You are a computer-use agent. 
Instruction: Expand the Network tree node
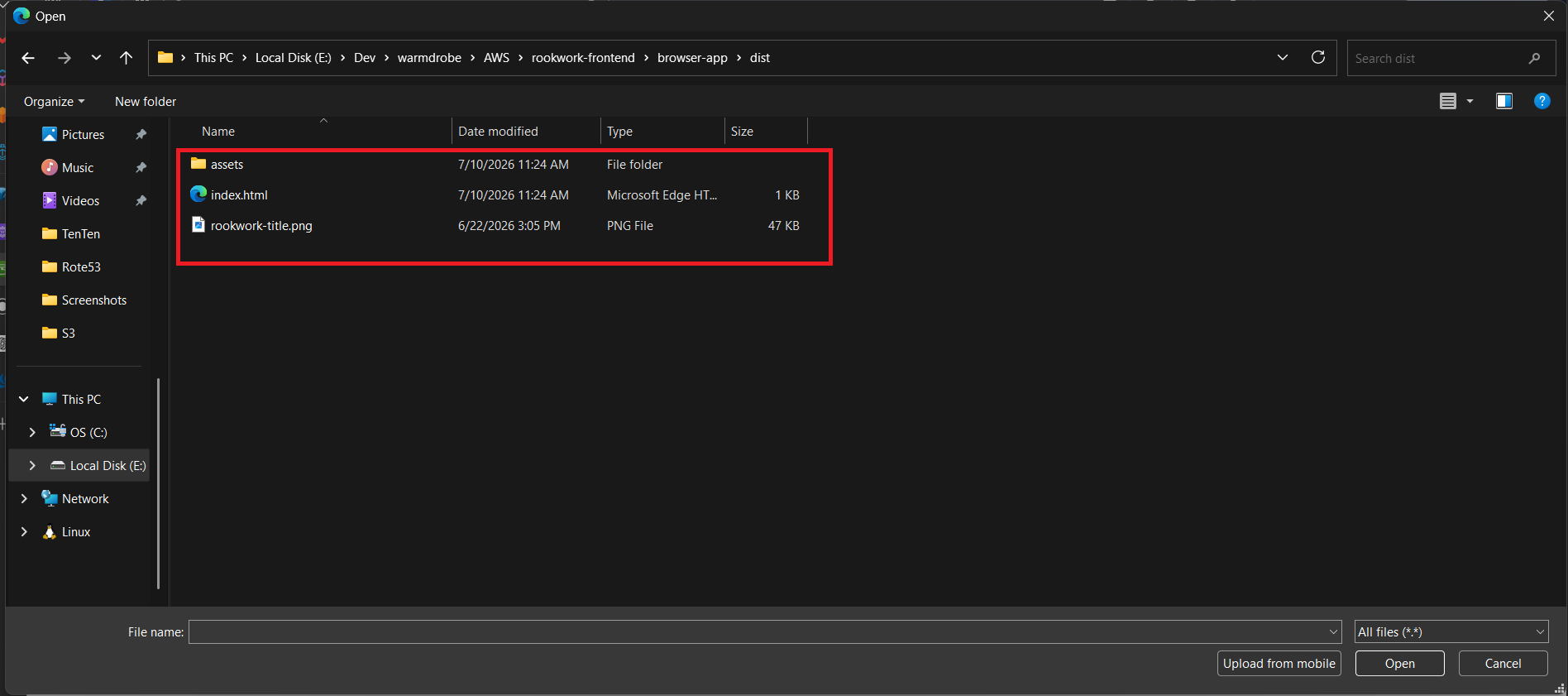pos(24,498)
